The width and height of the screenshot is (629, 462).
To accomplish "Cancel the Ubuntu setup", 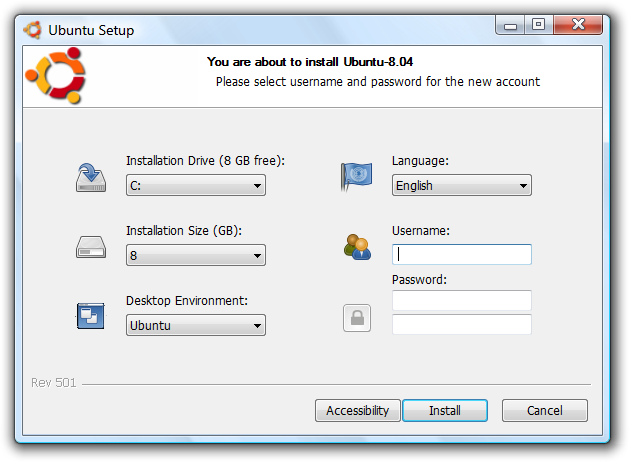I will 544,410.
